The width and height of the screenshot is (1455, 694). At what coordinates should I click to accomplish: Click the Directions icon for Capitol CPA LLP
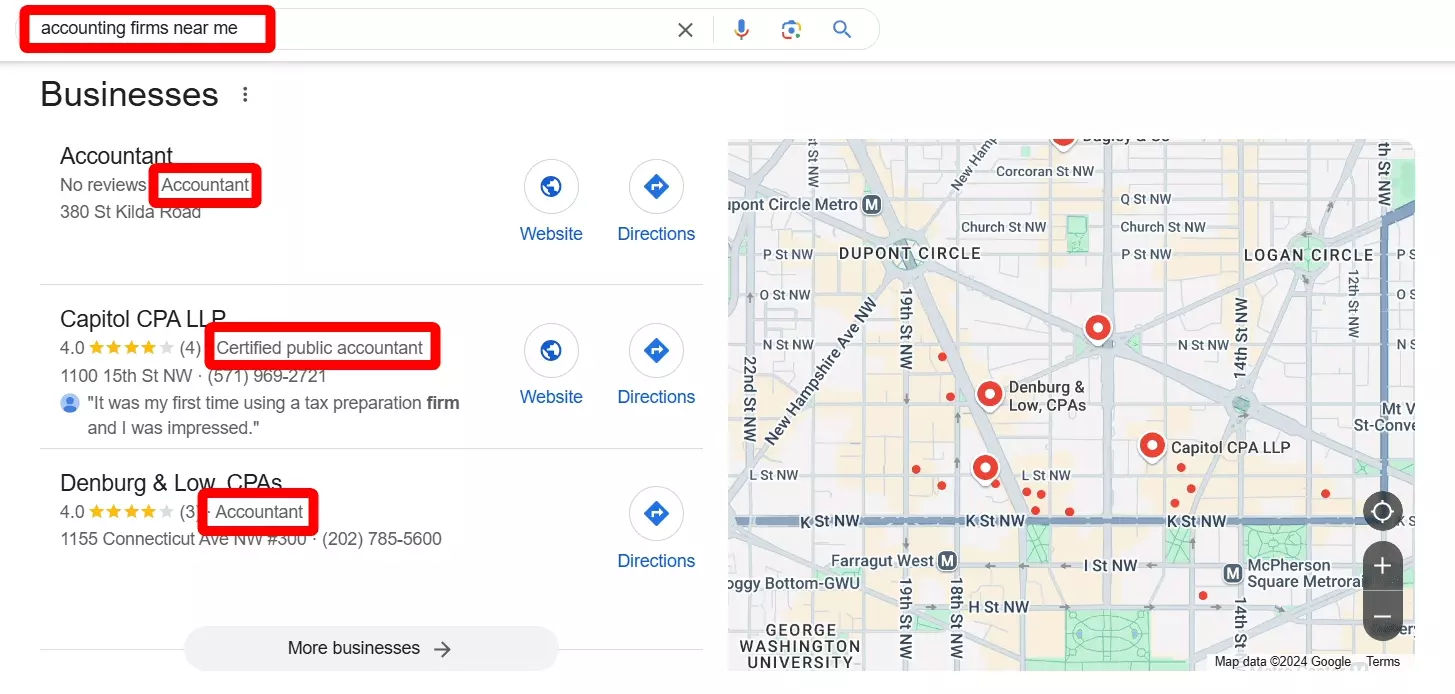click(656, 350)
